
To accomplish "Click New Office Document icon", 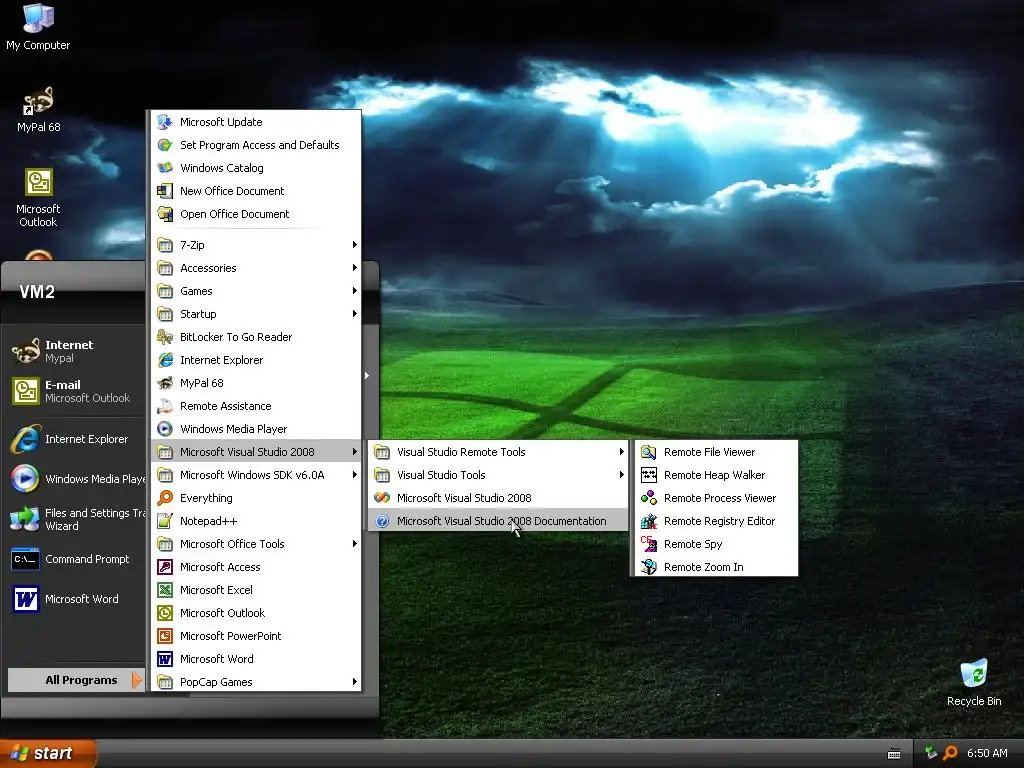I will 165,191.
